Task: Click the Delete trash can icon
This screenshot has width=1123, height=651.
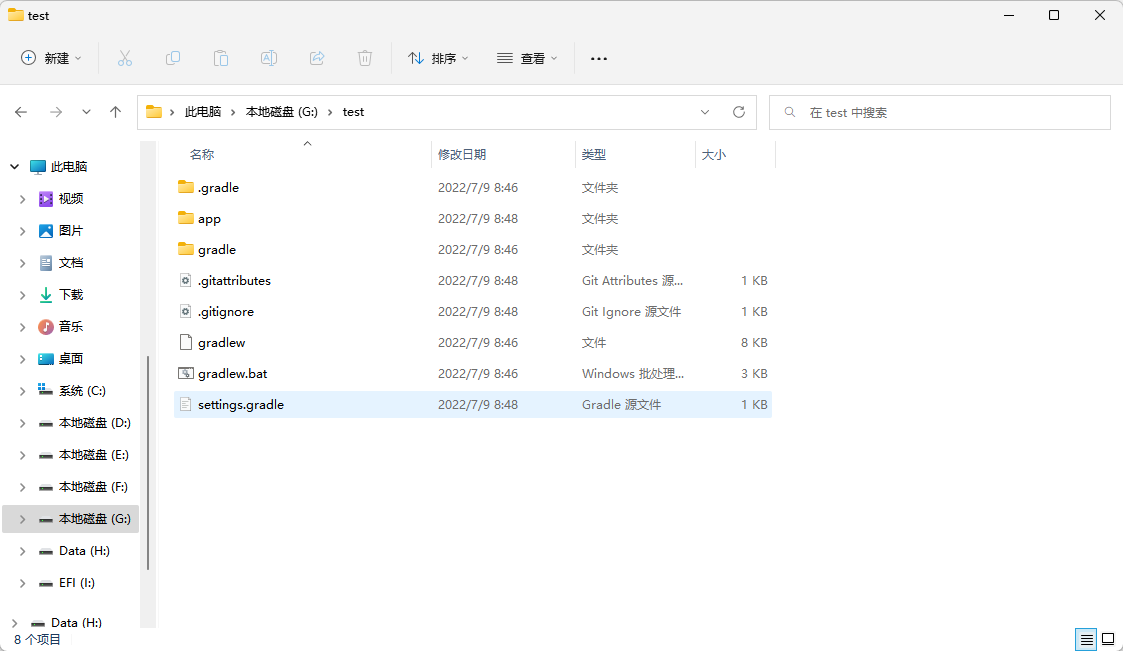Action: tap(365, 58)
